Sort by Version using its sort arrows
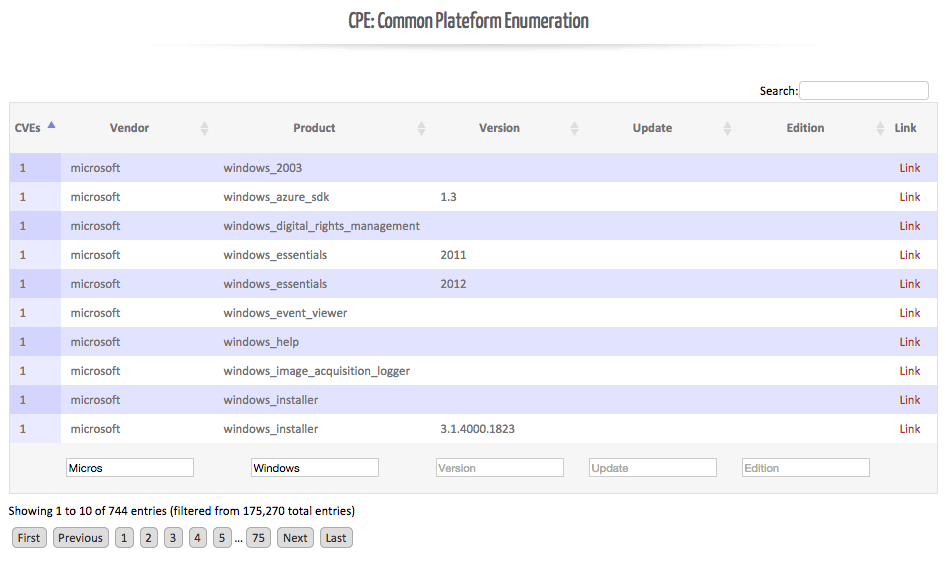The image size is (946, 563). point(574,128)
